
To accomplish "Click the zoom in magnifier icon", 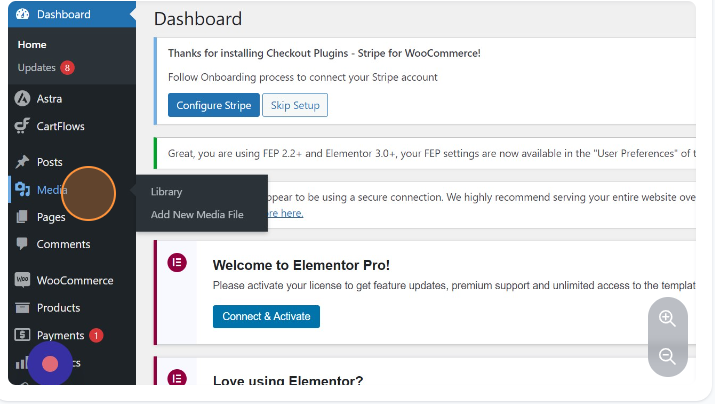I will [667, 319].
